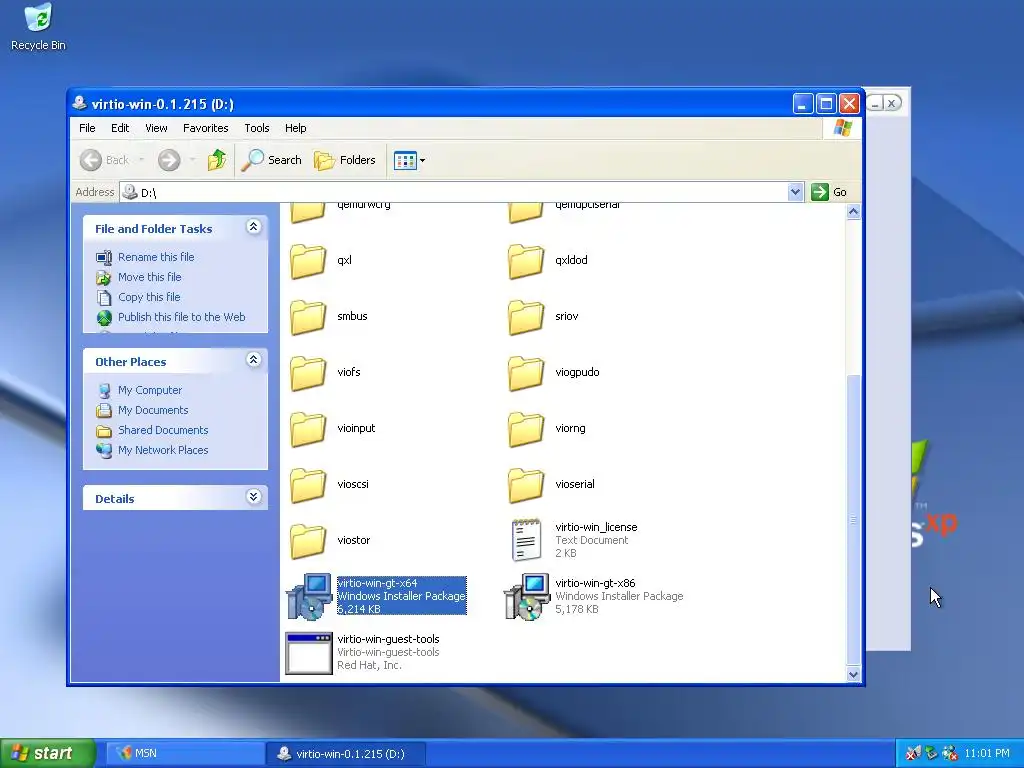1024x768 pixels.
Task: Select the smbus folder icon
Action: coord(308,317)
